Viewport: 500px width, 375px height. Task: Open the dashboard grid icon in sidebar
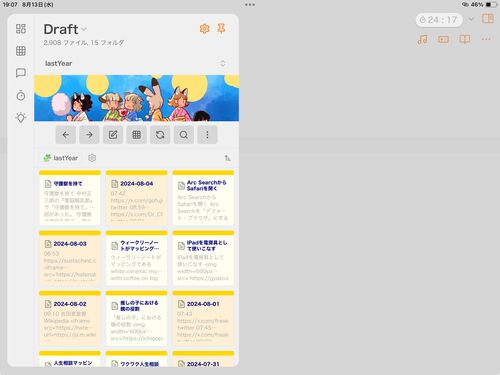[21, 29]
